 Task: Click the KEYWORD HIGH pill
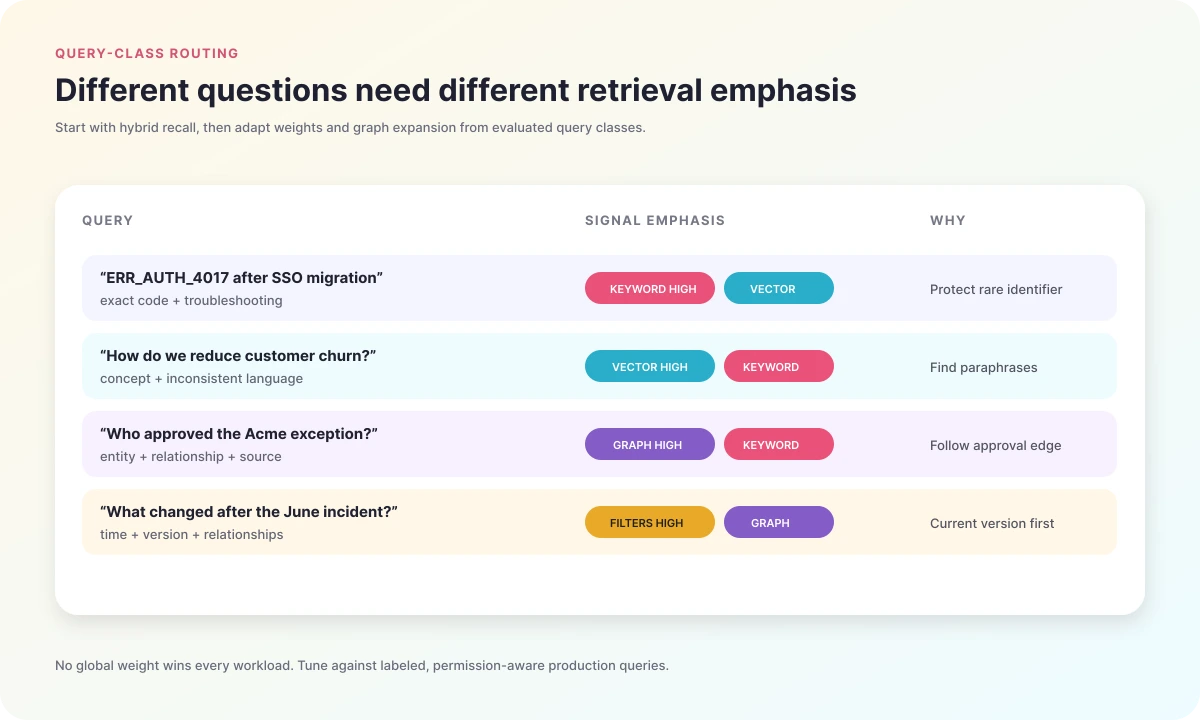coord(650,288)
